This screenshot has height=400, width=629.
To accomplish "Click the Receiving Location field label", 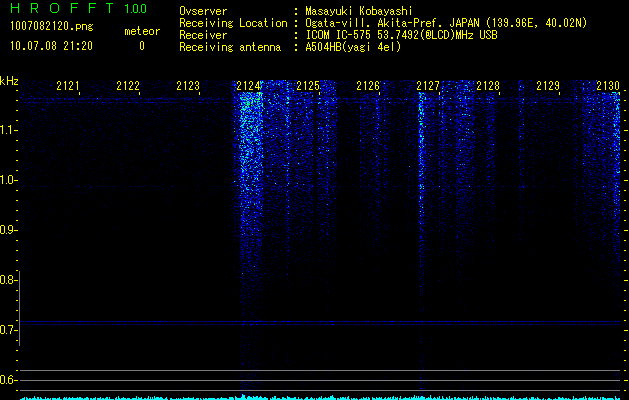I will 233,23.
